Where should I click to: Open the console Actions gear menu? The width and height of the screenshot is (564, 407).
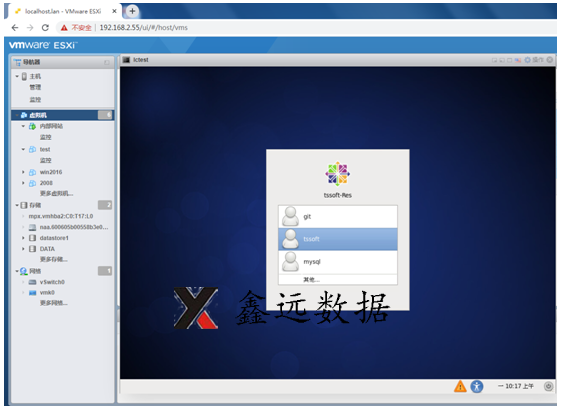point(535,60)
